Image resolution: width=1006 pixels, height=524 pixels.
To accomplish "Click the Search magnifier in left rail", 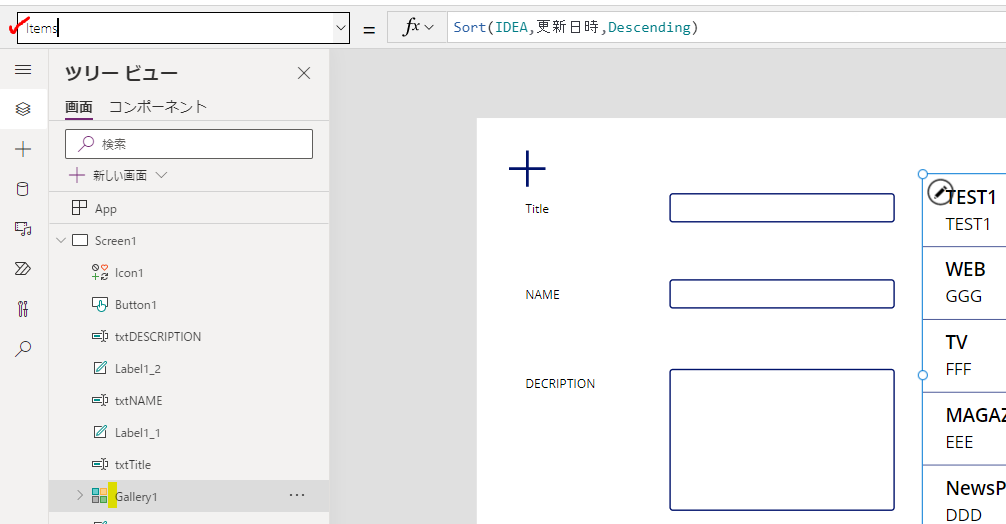I will 23,349.
